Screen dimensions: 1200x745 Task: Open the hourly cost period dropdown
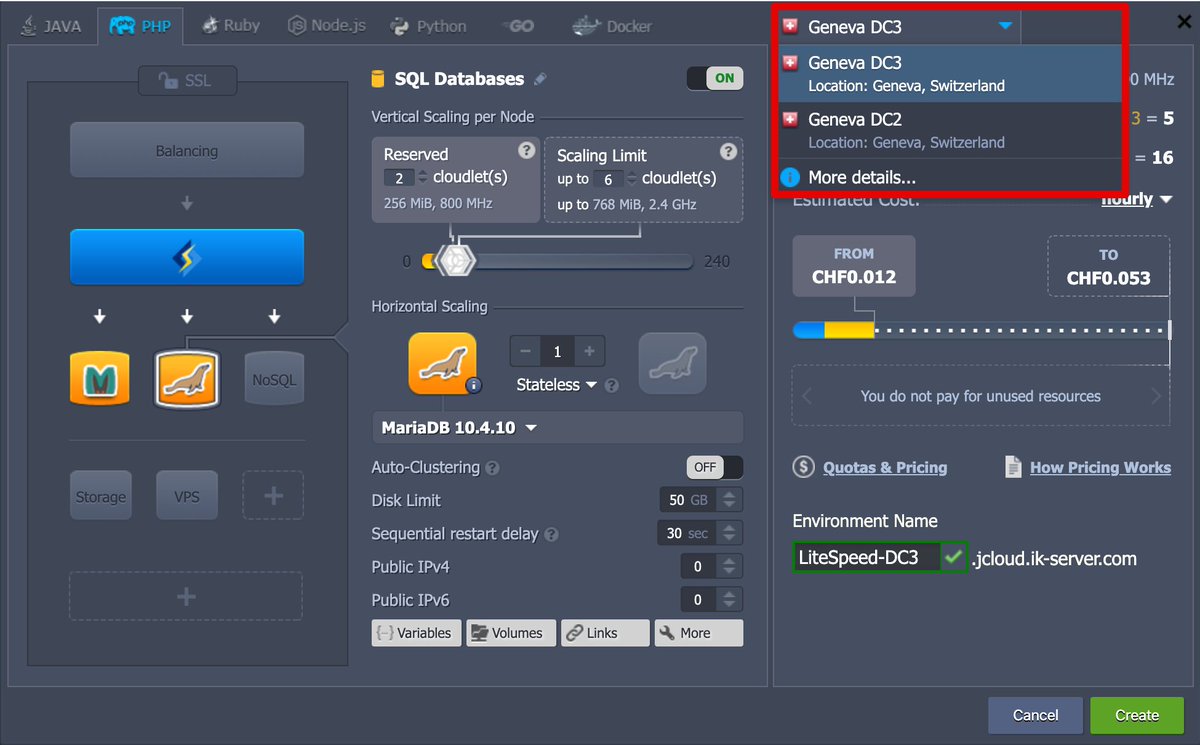1136,199
